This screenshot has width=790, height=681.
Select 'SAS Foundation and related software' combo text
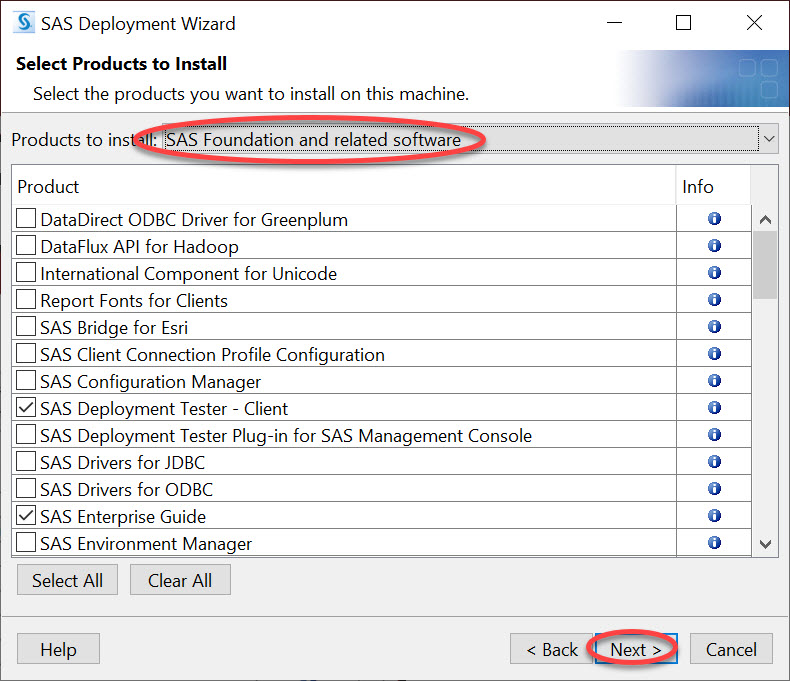tap(313, 140)
